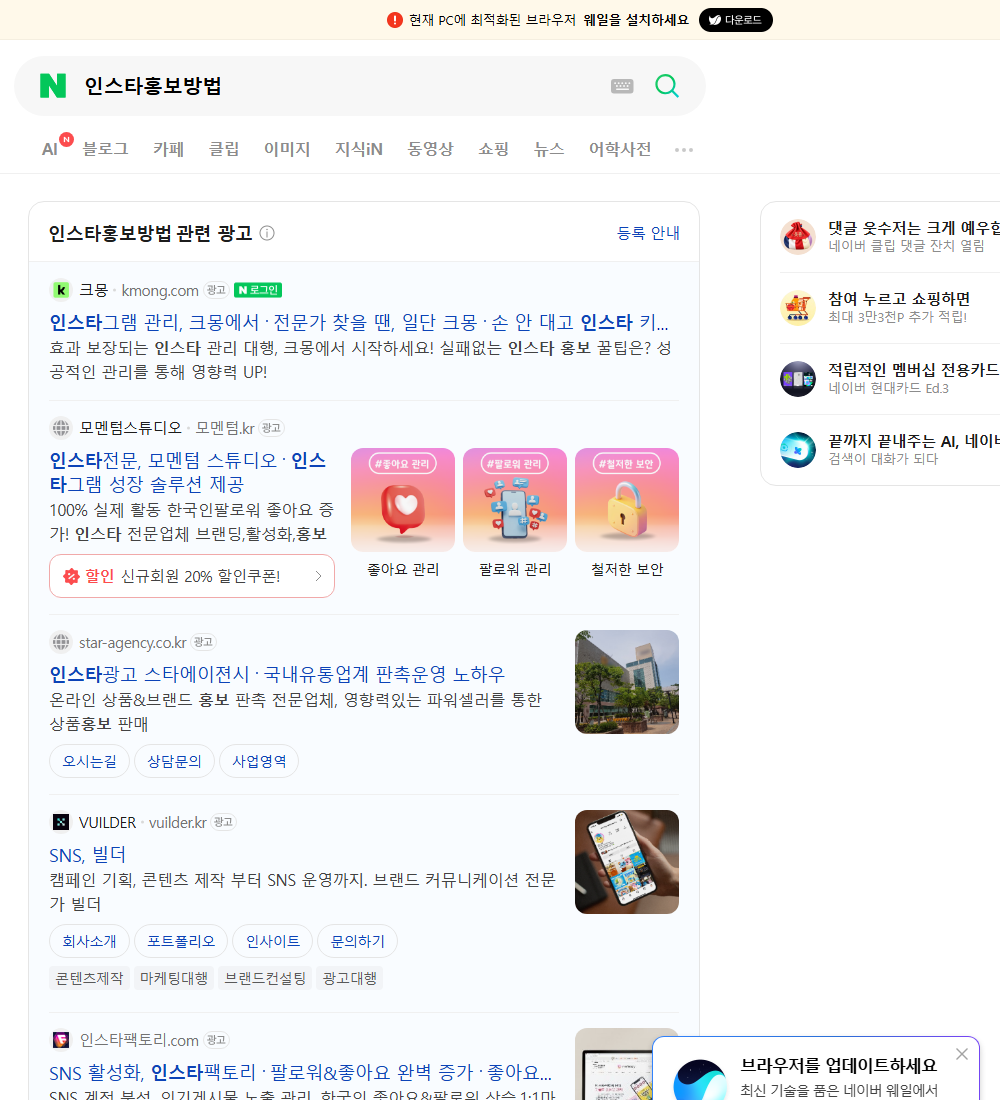This screenshot has height=1100, width=1000.
Task: Click the info icon next to 관련 광고
Action: (x=267, y=233)
